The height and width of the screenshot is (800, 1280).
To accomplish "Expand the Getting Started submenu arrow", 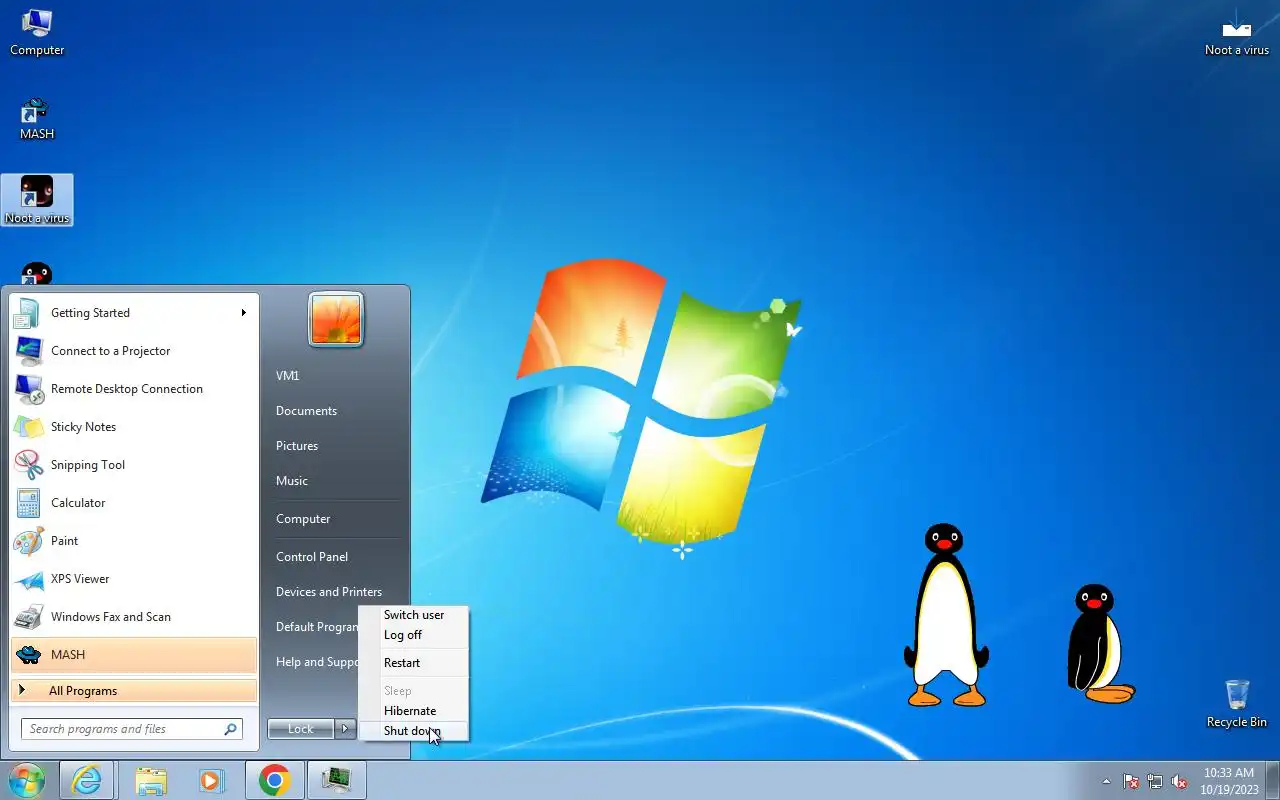I will (x=243, y=313).
